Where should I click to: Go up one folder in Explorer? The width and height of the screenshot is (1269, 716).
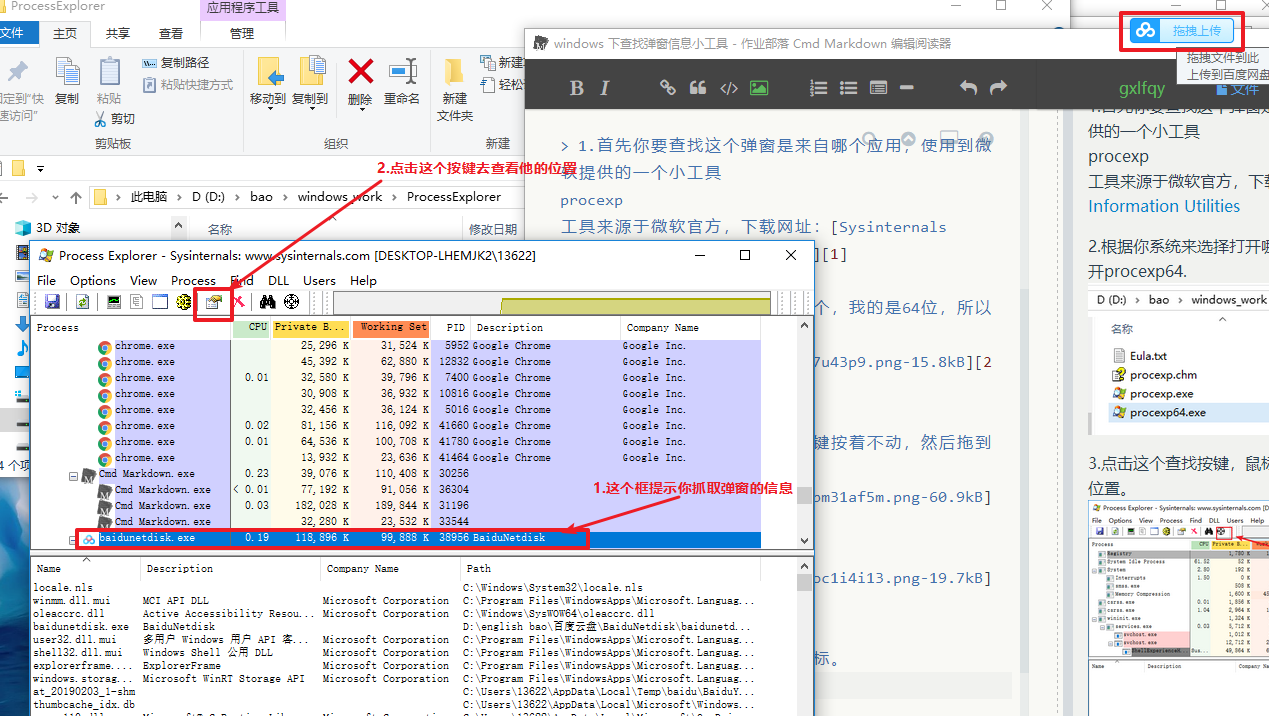tap(77, 197)
